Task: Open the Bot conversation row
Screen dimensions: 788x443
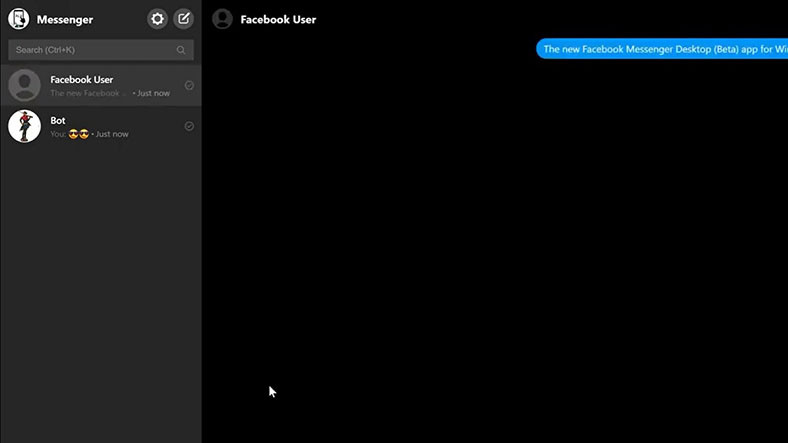Action: (101, 126)
